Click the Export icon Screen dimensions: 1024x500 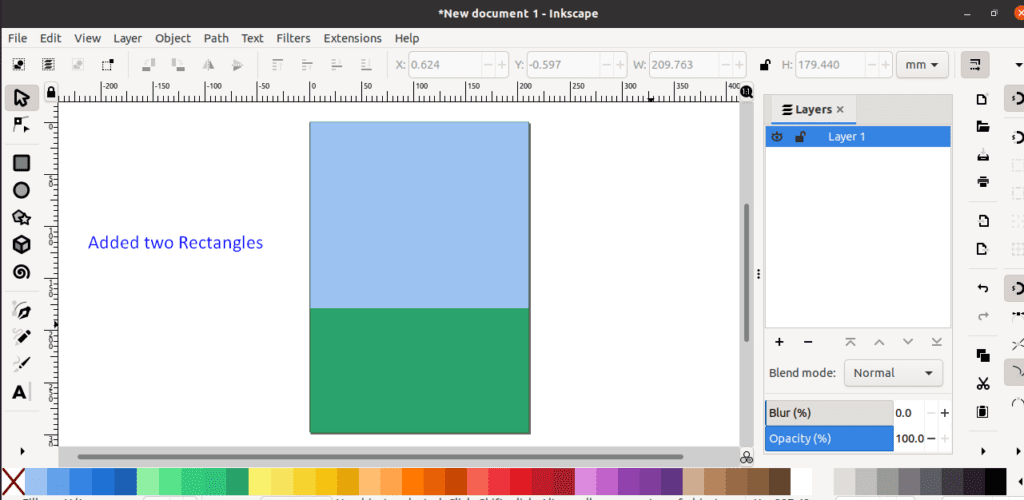point(982,249)
